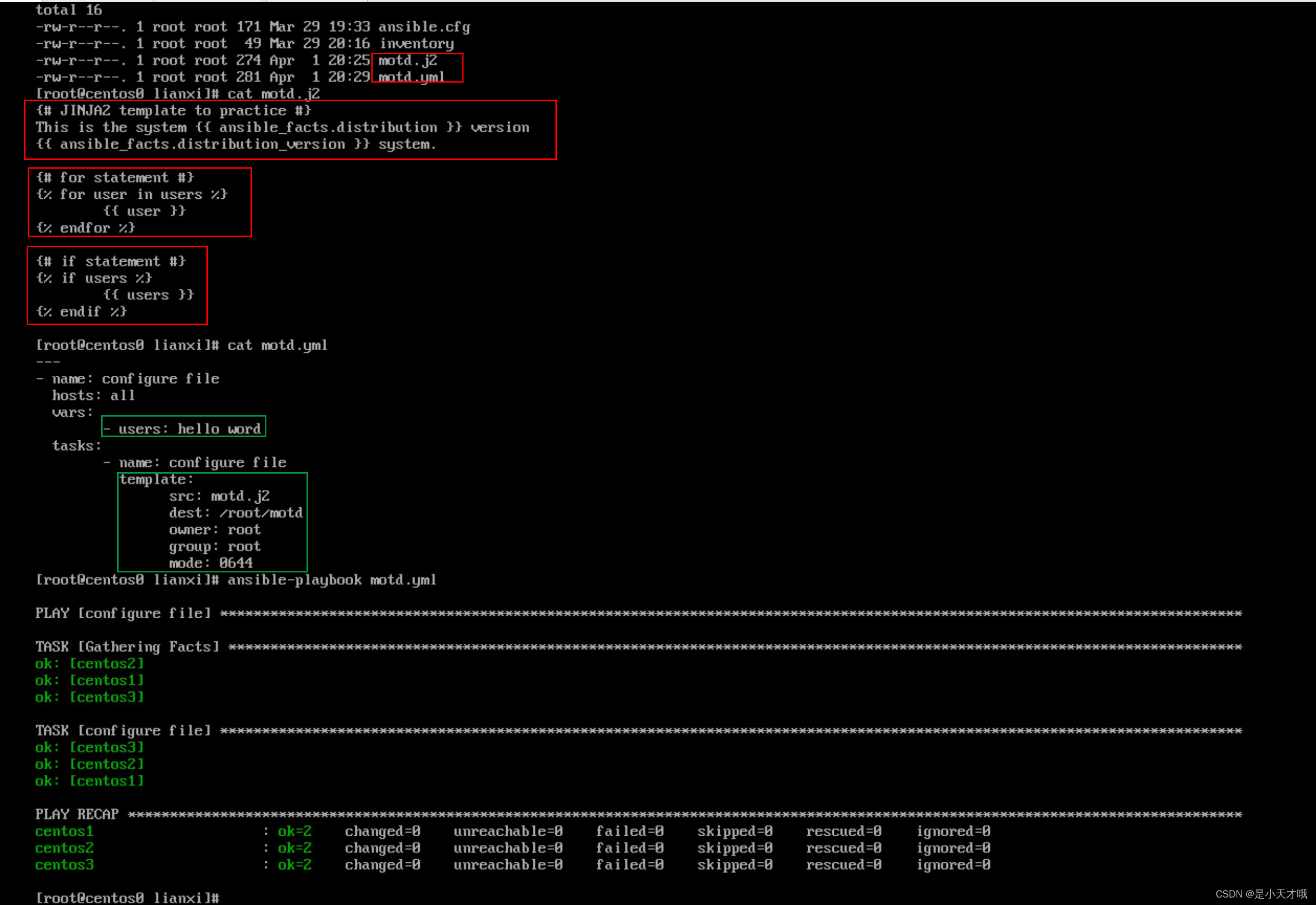Click the motd.yml filename in the listing

click(x=411, y=77)
